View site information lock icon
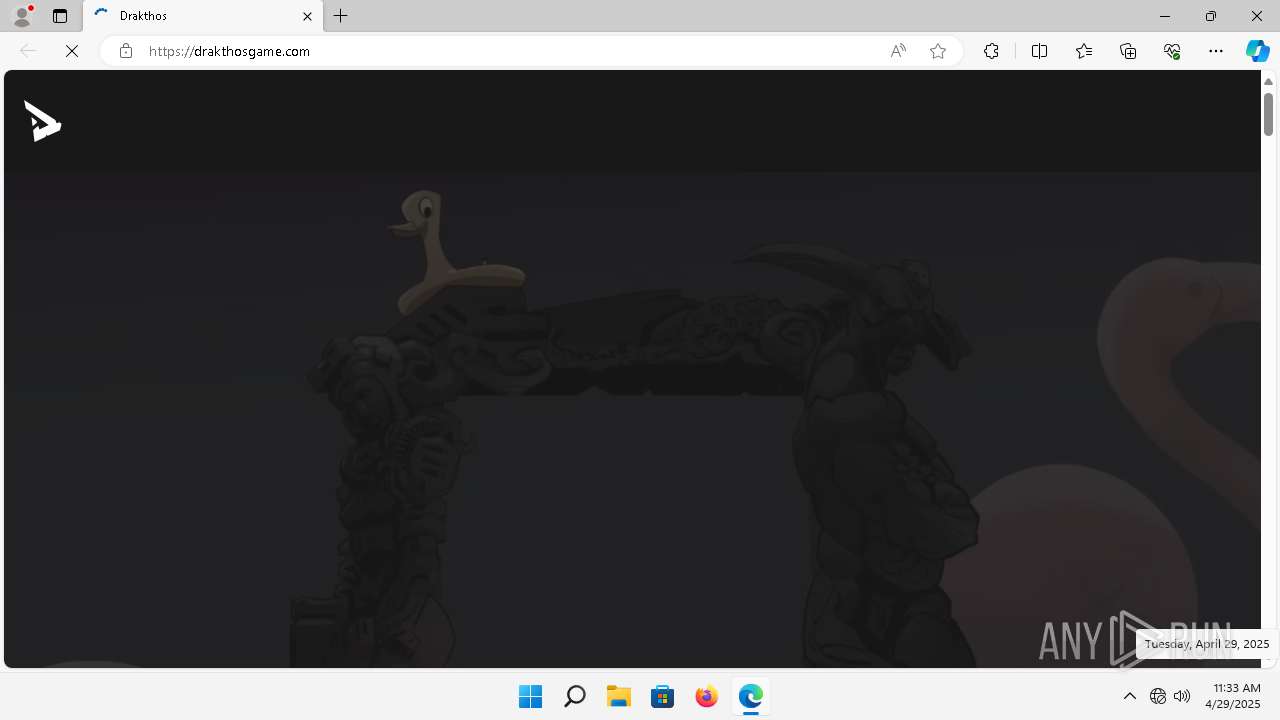Viewport: 1280px width, 720px height. (x=126, y=51)
